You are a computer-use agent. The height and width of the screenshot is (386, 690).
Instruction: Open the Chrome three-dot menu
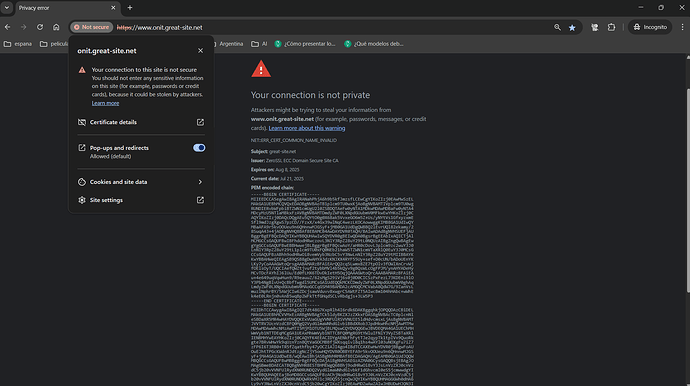[x=683, y=27]
